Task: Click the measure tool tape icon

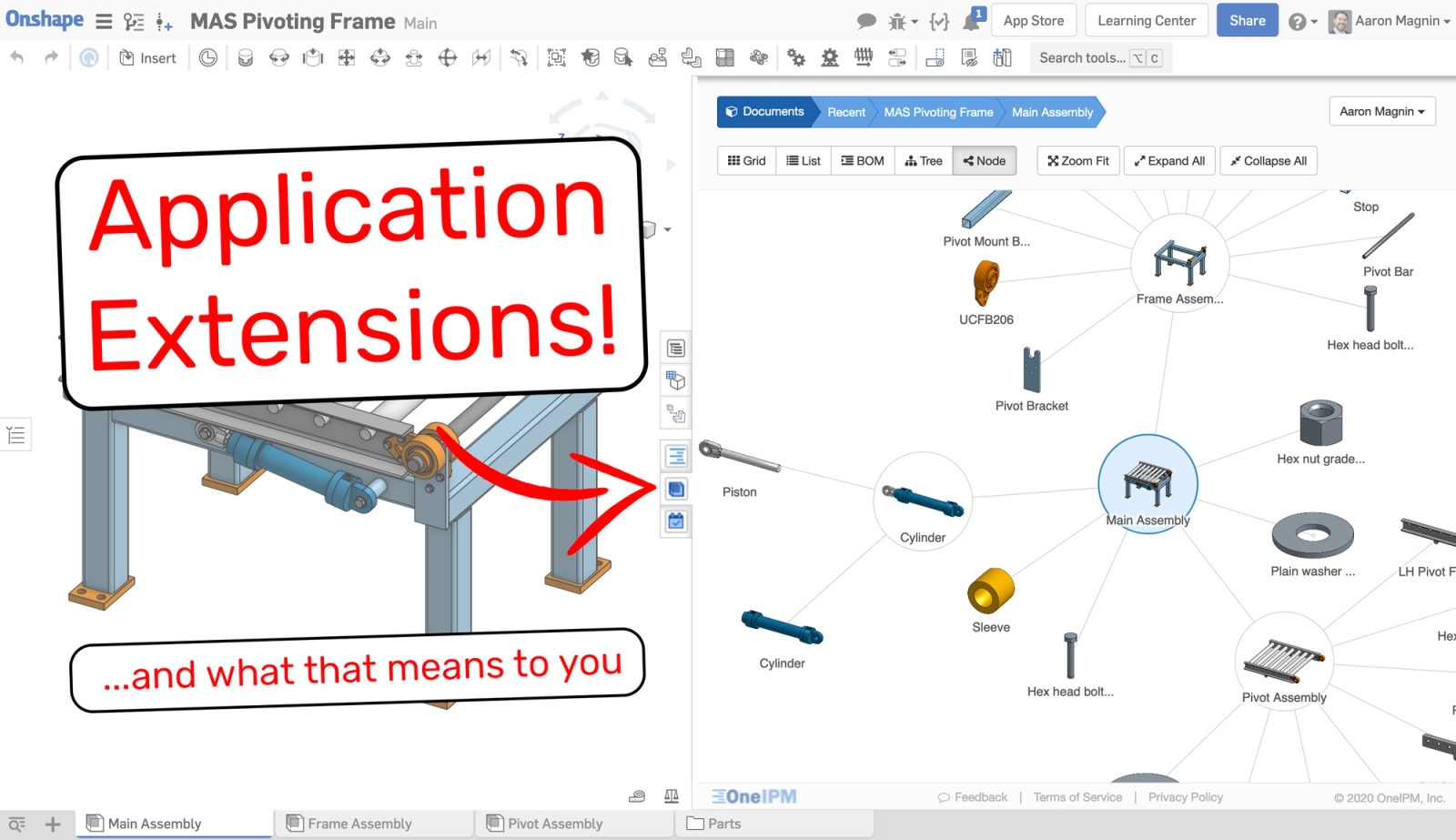Action: coord(637,796)
